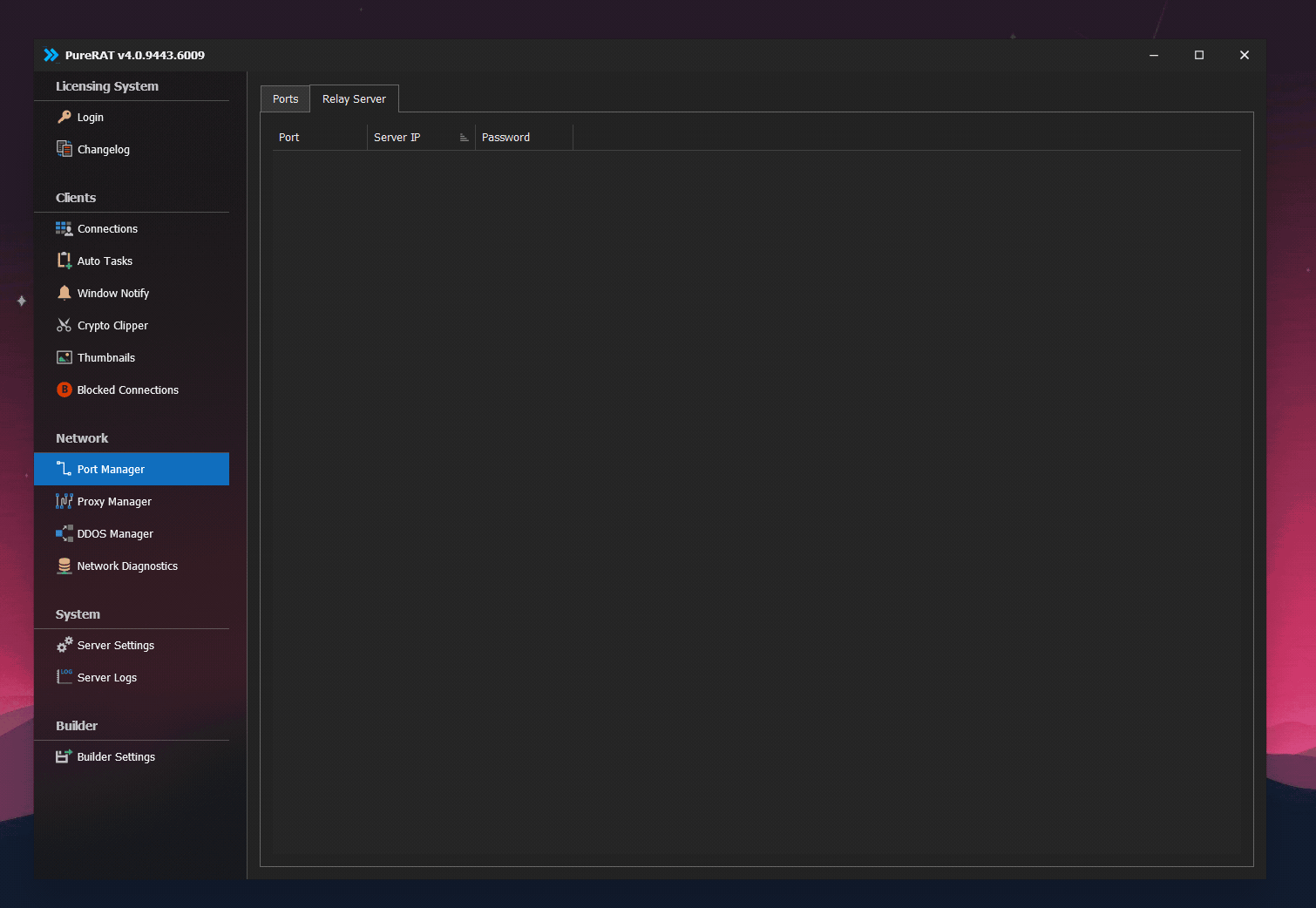Click the Server Settings gears icon
This screenshot has width=1316, height=908.
pyautogui.click(x=64, y=645)
